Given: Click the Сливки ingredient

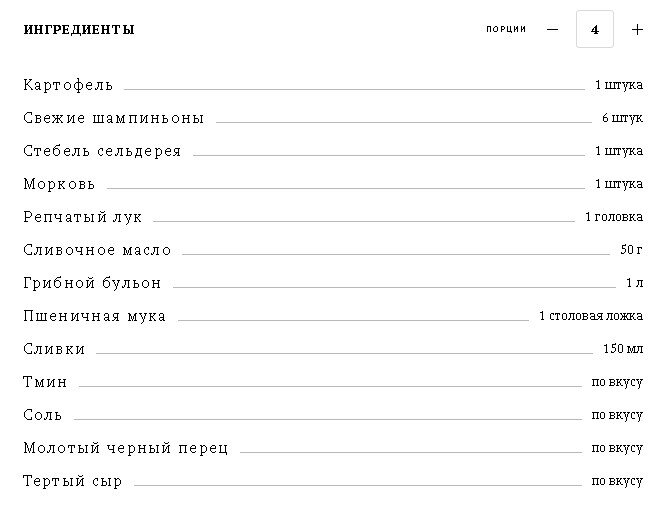Looking at the screenshot, I should click(54, 349).
